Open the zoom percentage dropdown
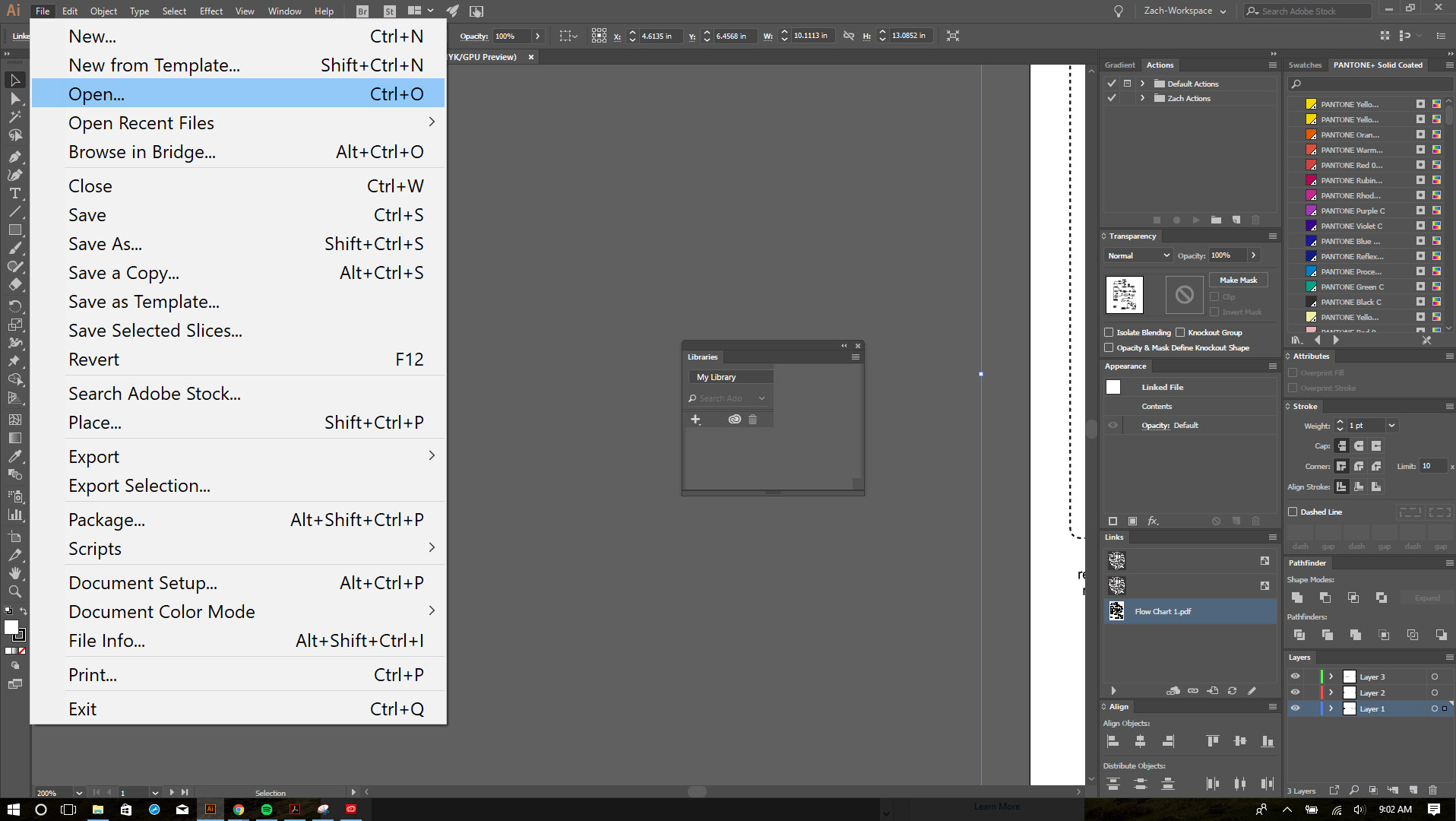 78,792
